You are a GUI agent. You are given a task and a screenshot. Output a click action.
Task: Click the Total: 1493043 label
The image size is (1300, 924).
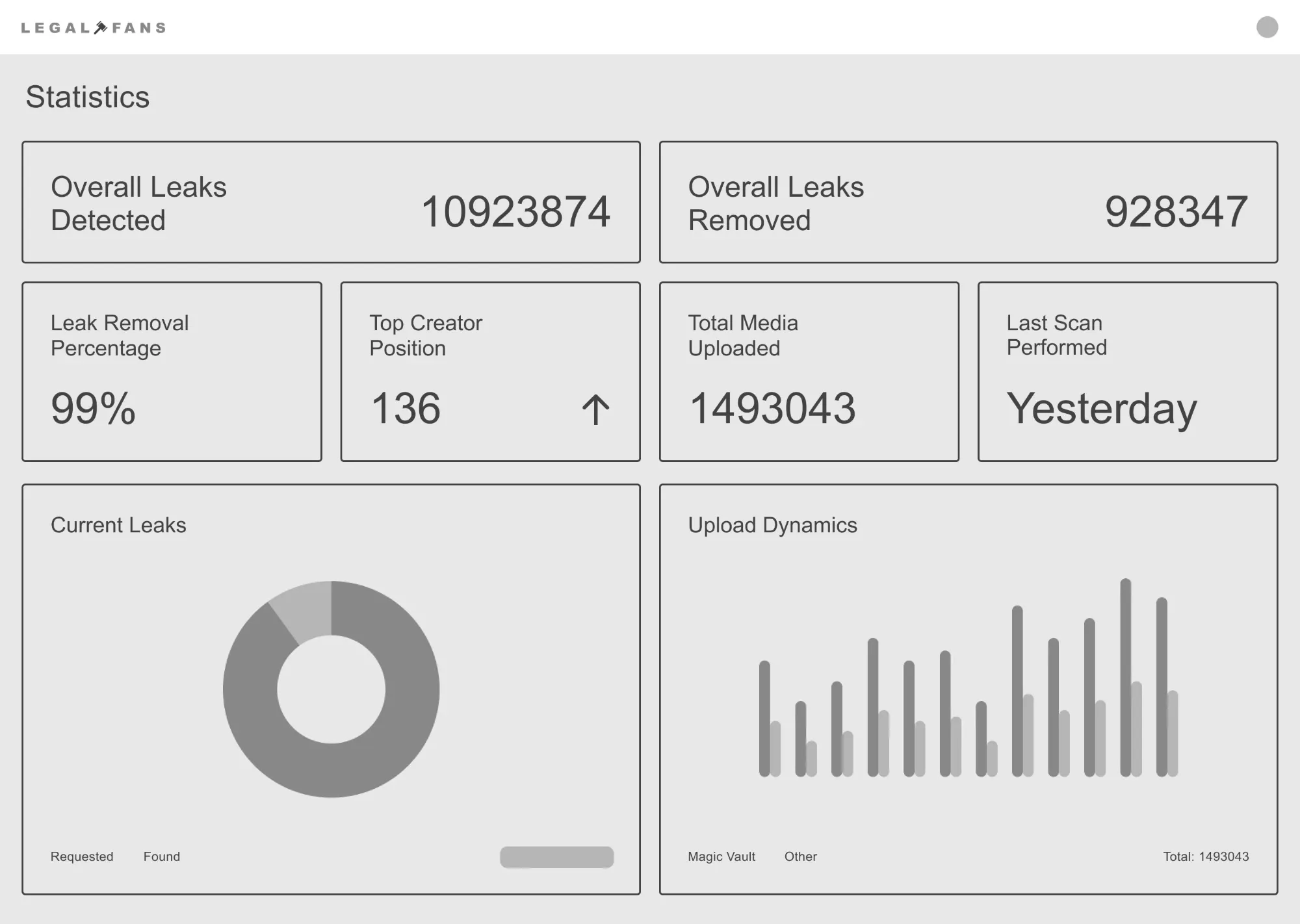[1206, 856]
